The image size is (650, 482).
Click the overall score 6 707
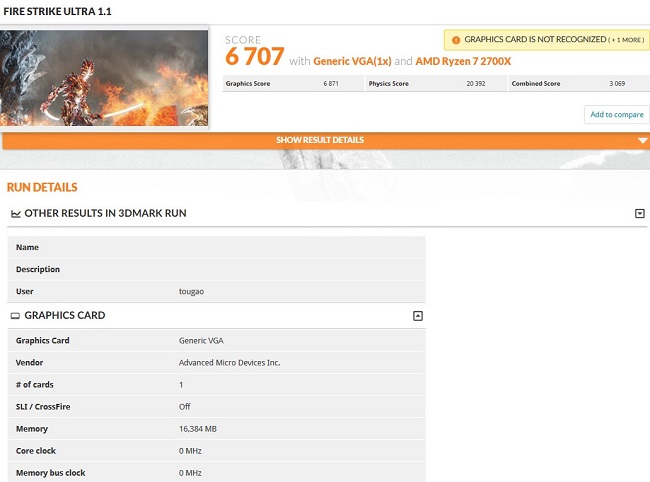pos(255,56)
